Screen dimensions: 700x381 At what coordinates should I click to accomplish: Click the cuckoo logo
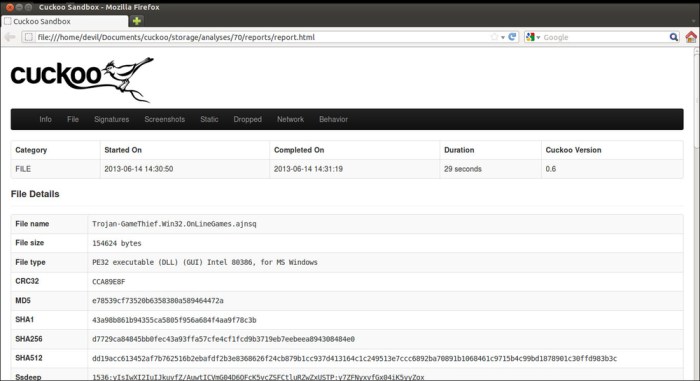click(x=82, y=79)
